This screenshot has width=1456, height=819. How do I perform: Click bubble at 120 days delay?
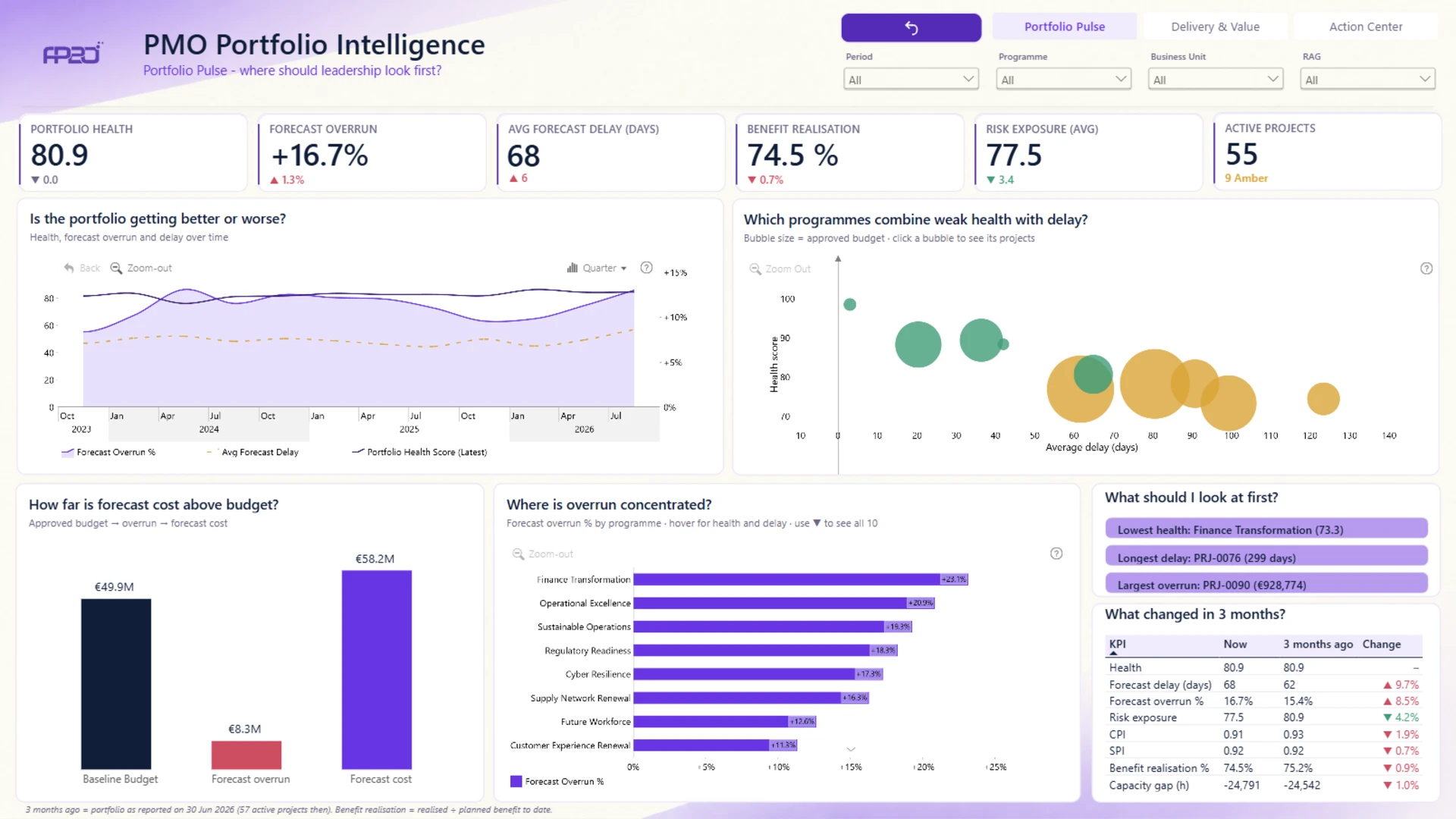pyautogui.click(x=1323, y=398)
